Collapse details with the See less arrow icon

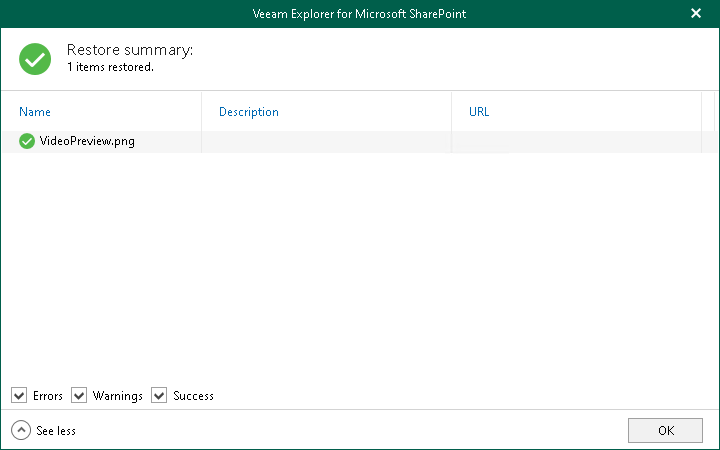[x=20, y=430]
